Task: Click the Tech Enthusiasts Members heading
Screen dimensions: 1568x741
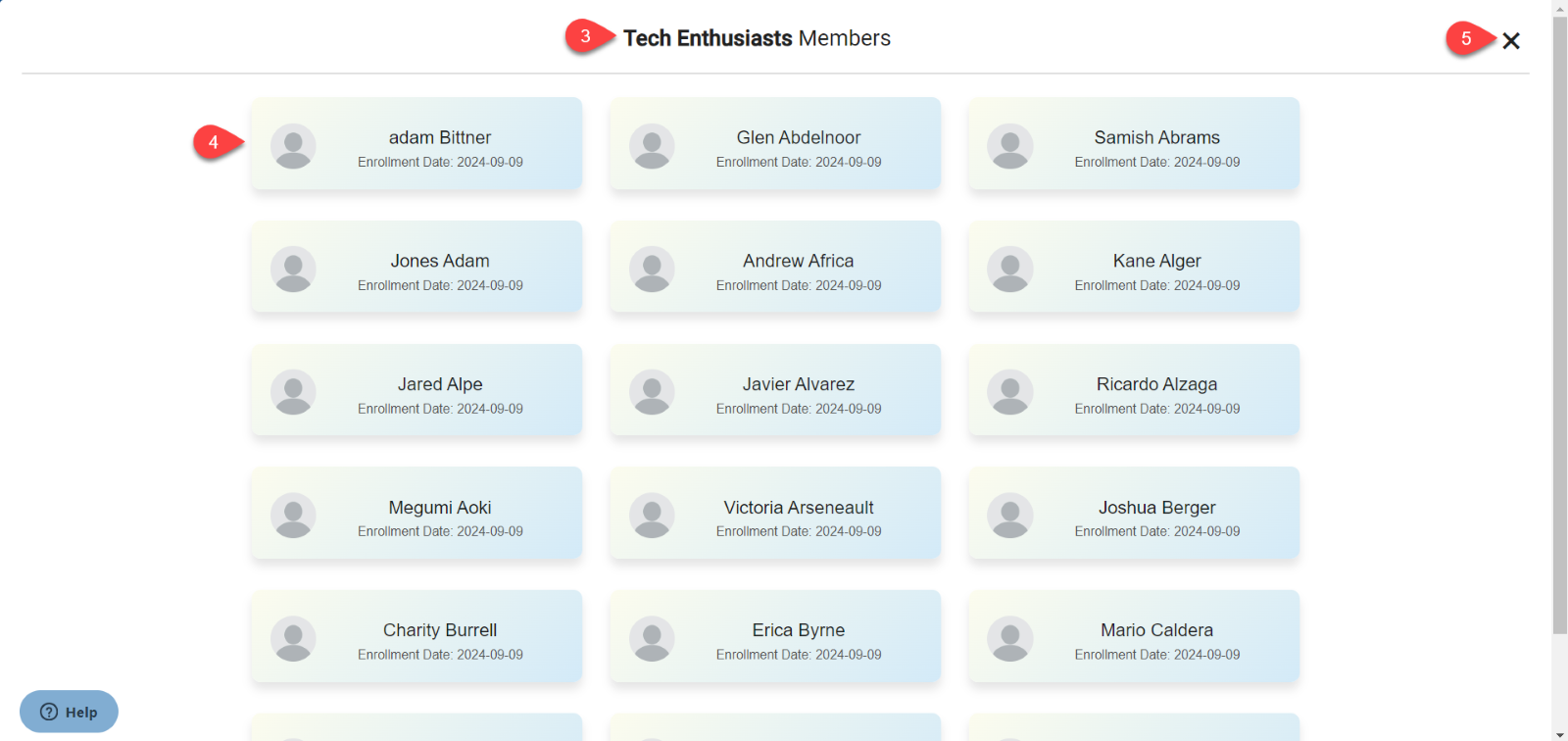Action: pos(757,38)
